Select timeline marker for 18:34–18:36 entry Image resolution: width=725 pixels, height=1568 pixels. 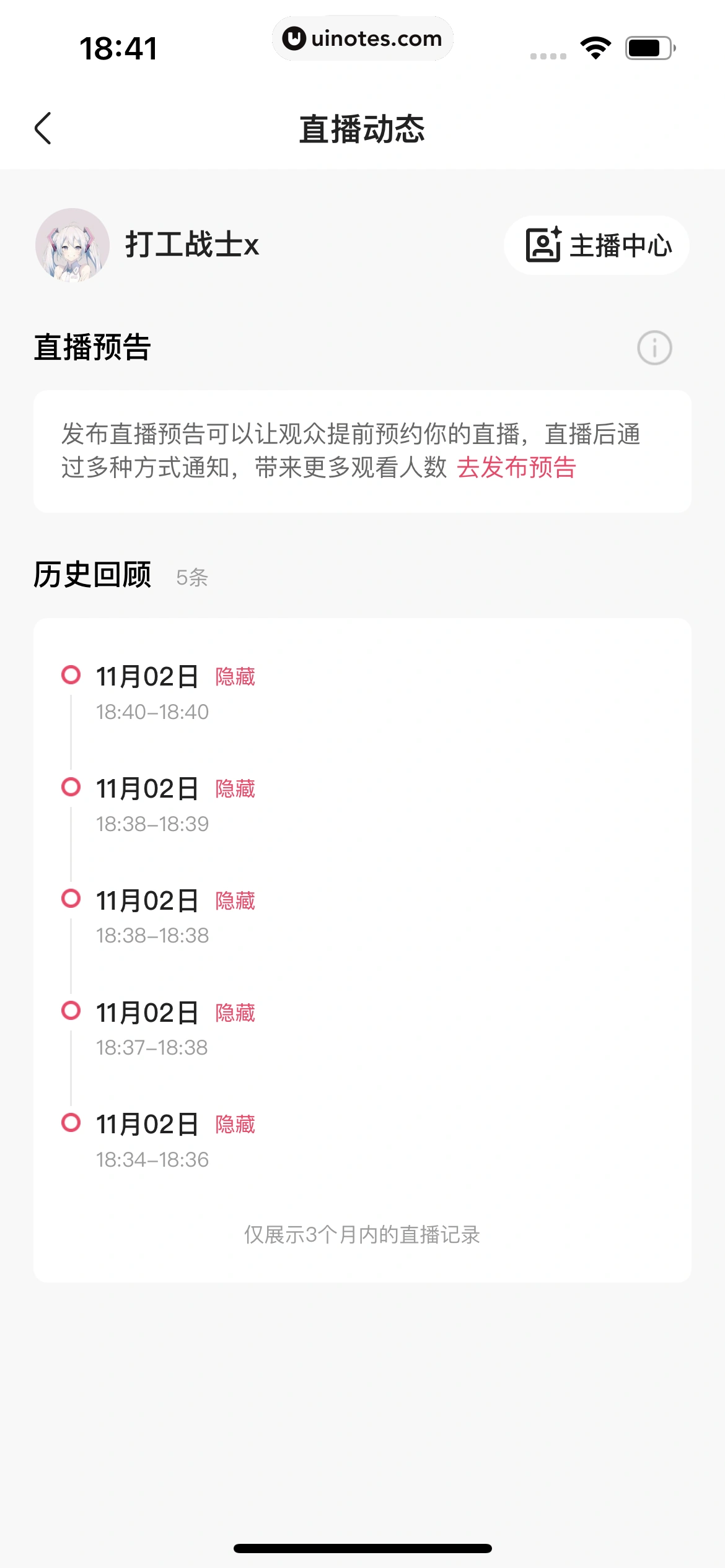(71, 1122)
